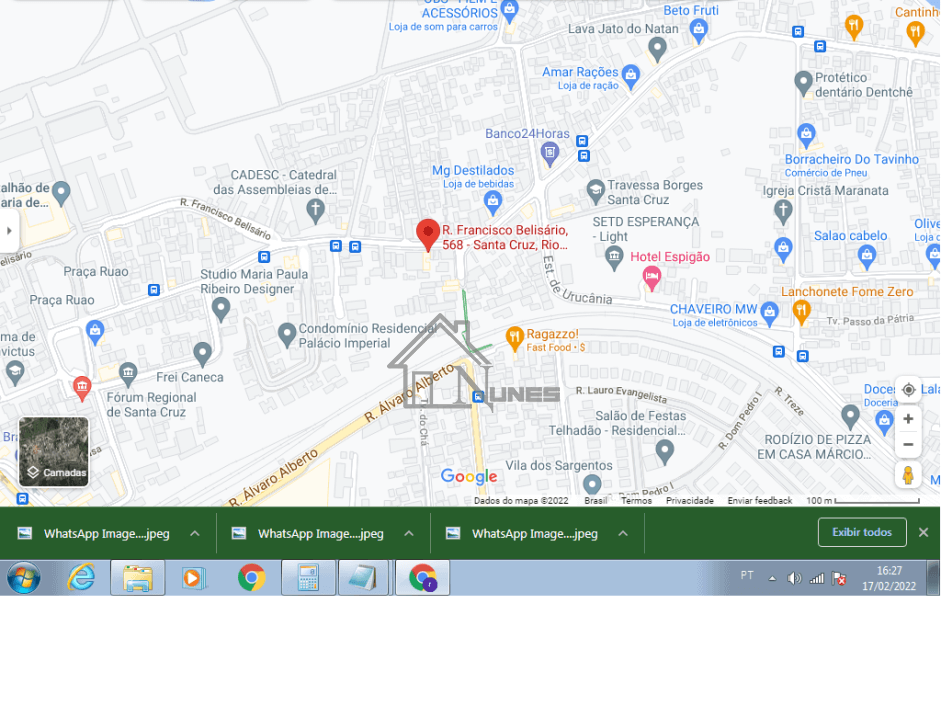Launch Internet Explorer from taskbar
941x706 pixels.
81,578
